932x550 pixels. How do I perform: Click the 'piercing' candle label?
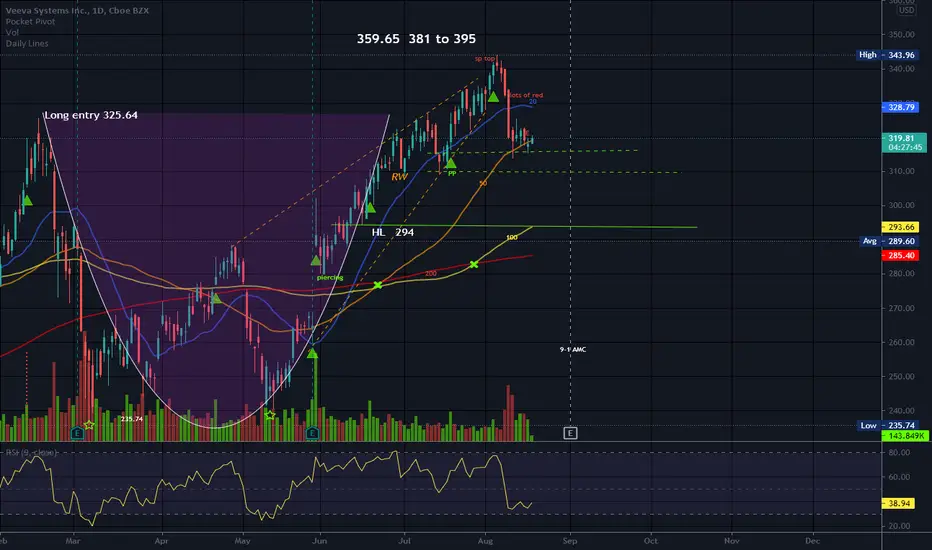tap(330, 278)
